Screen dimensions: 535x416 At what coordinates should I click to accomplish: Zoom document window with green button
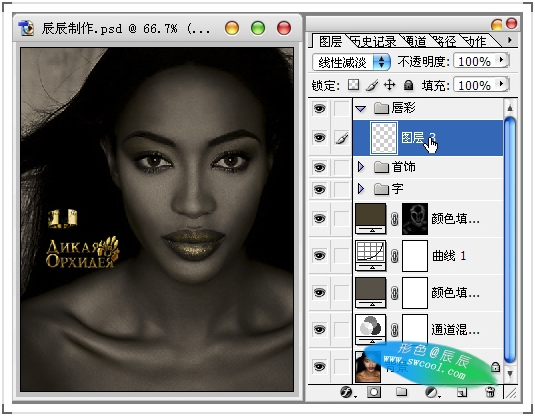tap(258, 28)
